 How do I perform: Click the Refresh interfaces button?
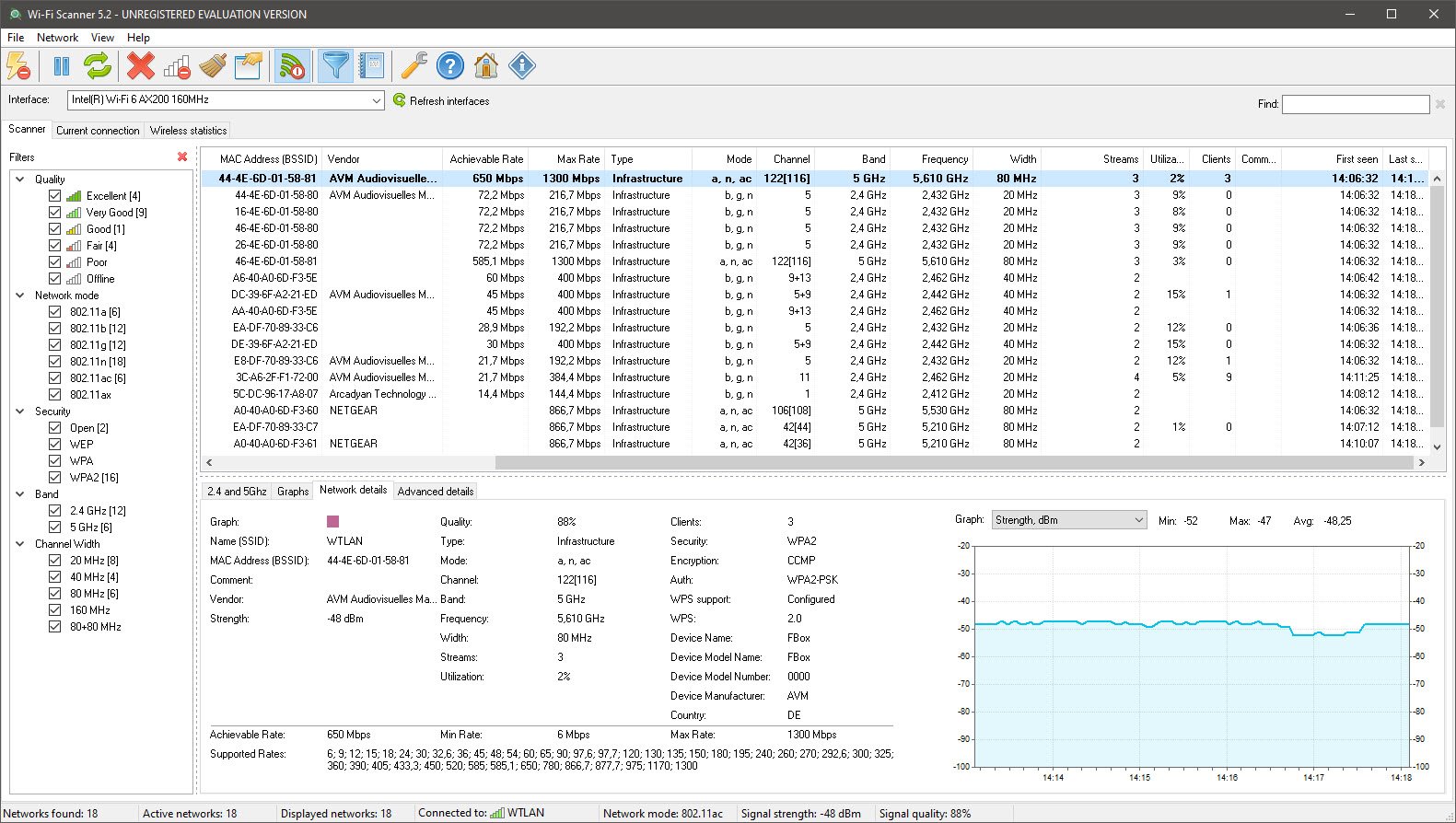click(x=441, y=101)
